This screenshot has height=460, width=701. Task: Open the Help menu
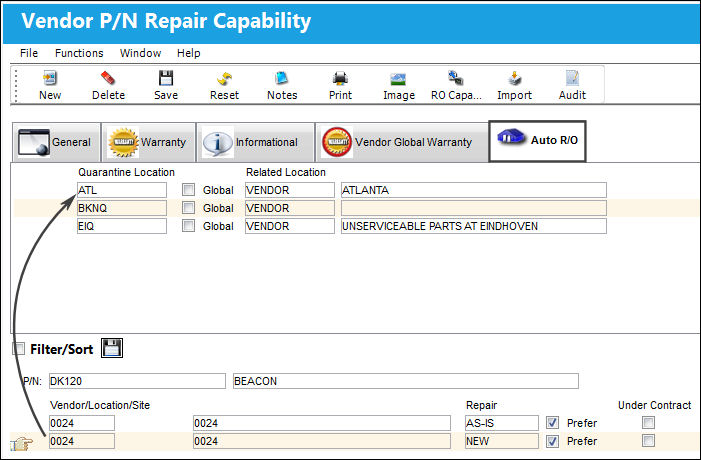188,53
